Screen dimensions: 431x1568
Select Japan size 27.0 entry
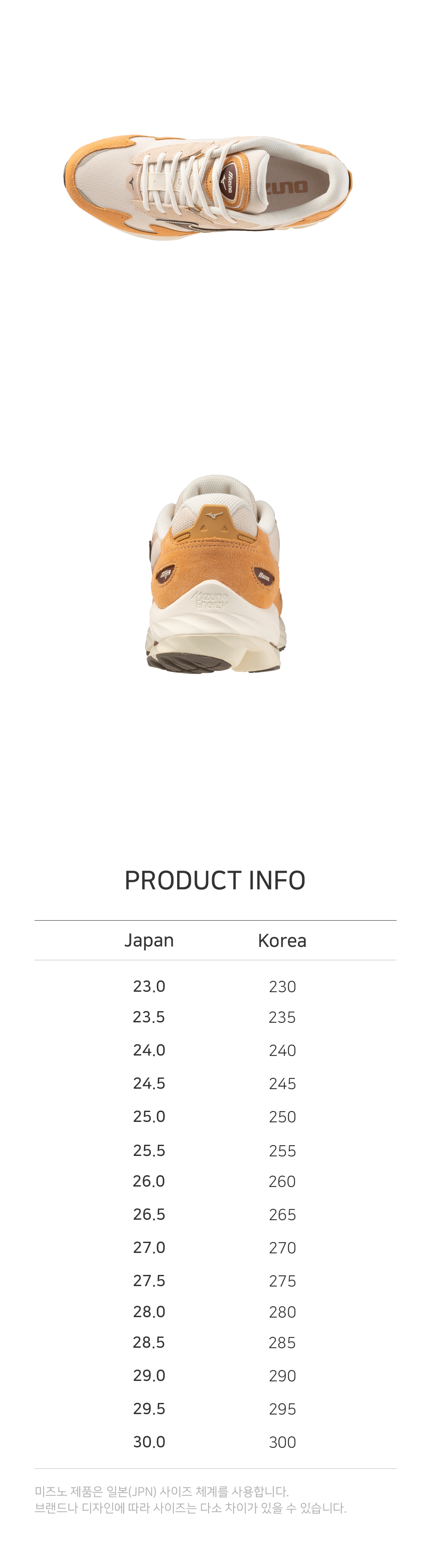coord(149,1247)
